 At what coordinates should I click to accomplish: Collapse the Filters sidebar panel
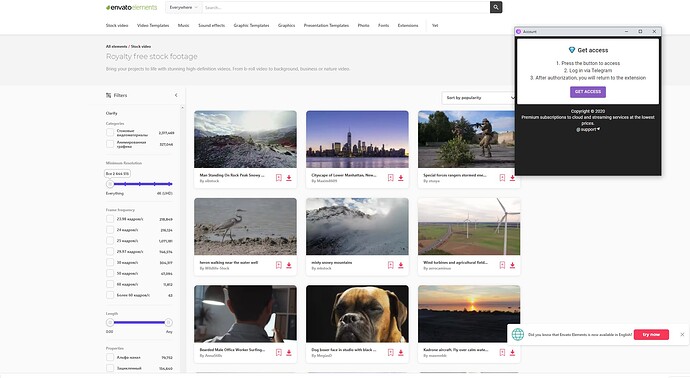pos(176,95)
